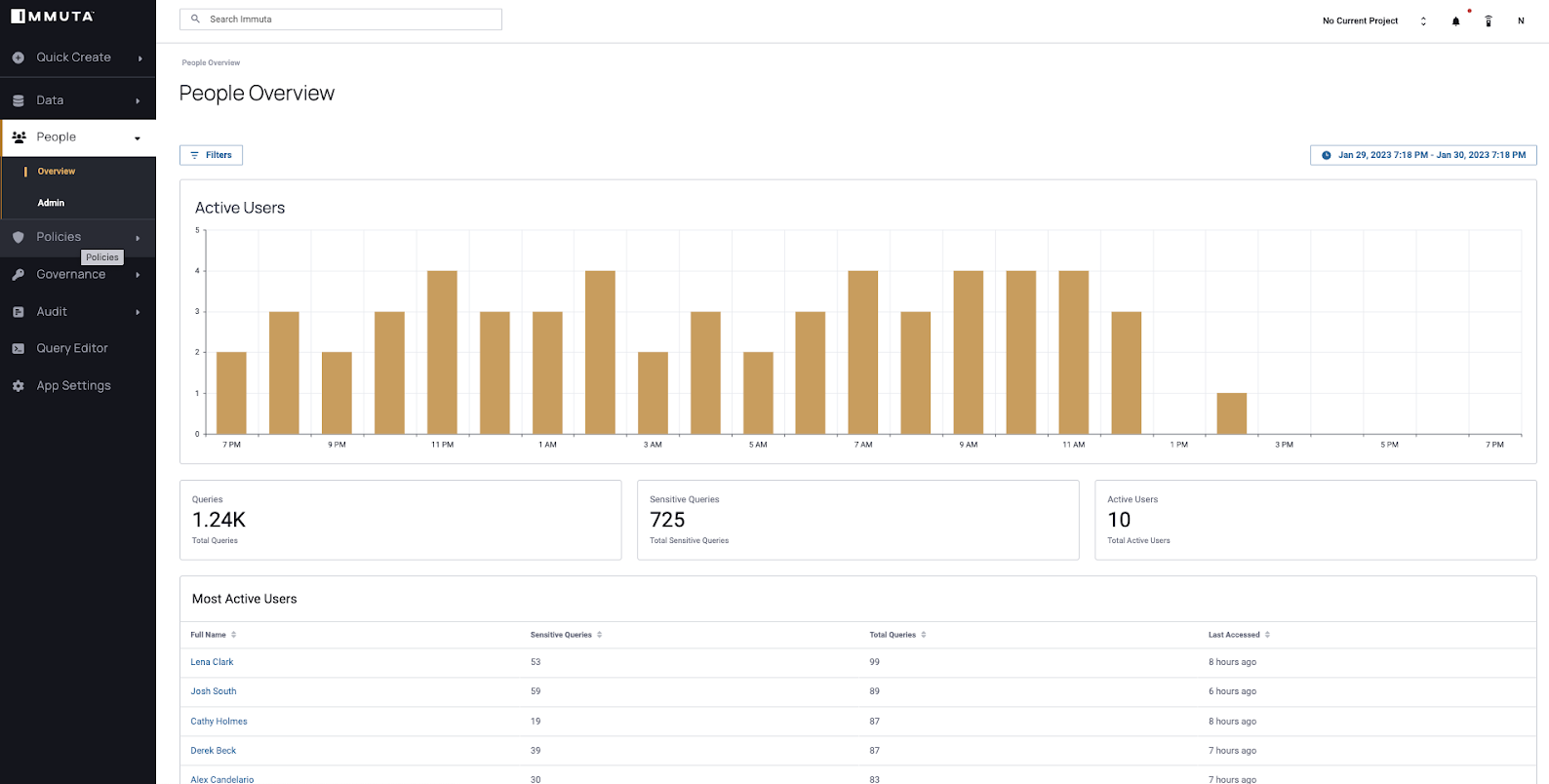Open Lena Clark user link
The width and height of the screenshot is (1549, 784).
point(212,662)
